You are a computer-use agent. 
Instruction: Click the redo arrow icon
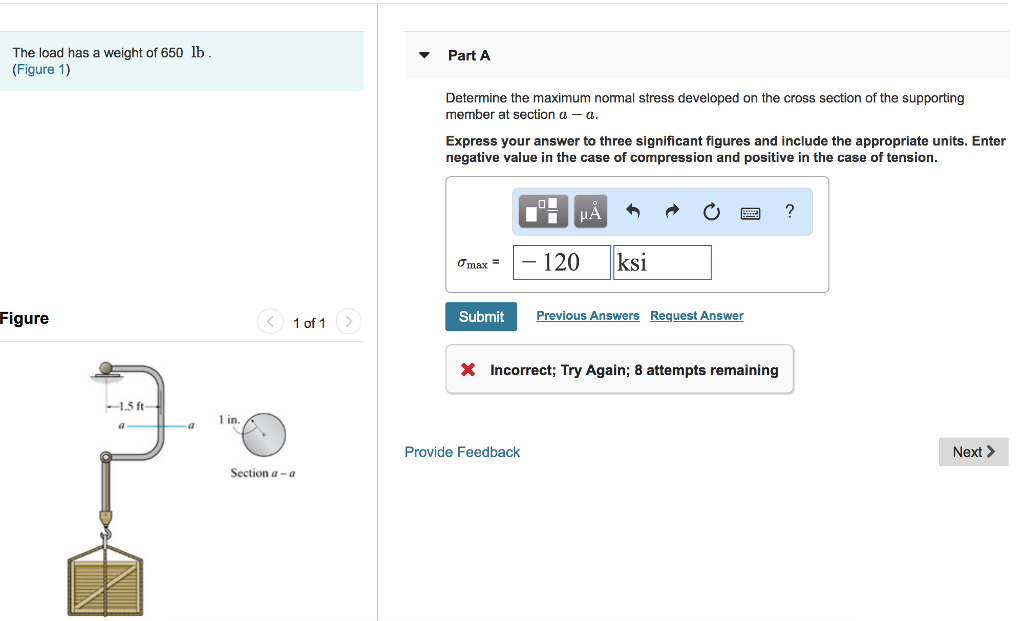672,211
